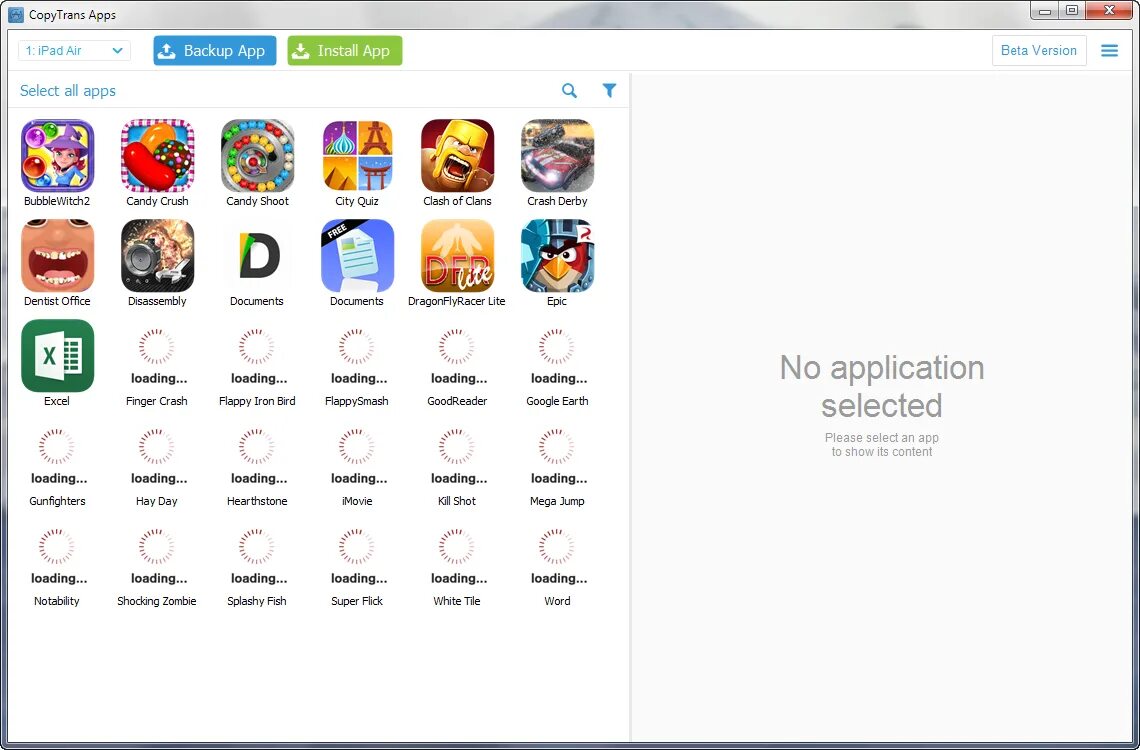Image resolution: width=1140 pixels, height=750 pixels.
Task: Select the Super Flick loading placeholder
Action: tap(357, 556)
